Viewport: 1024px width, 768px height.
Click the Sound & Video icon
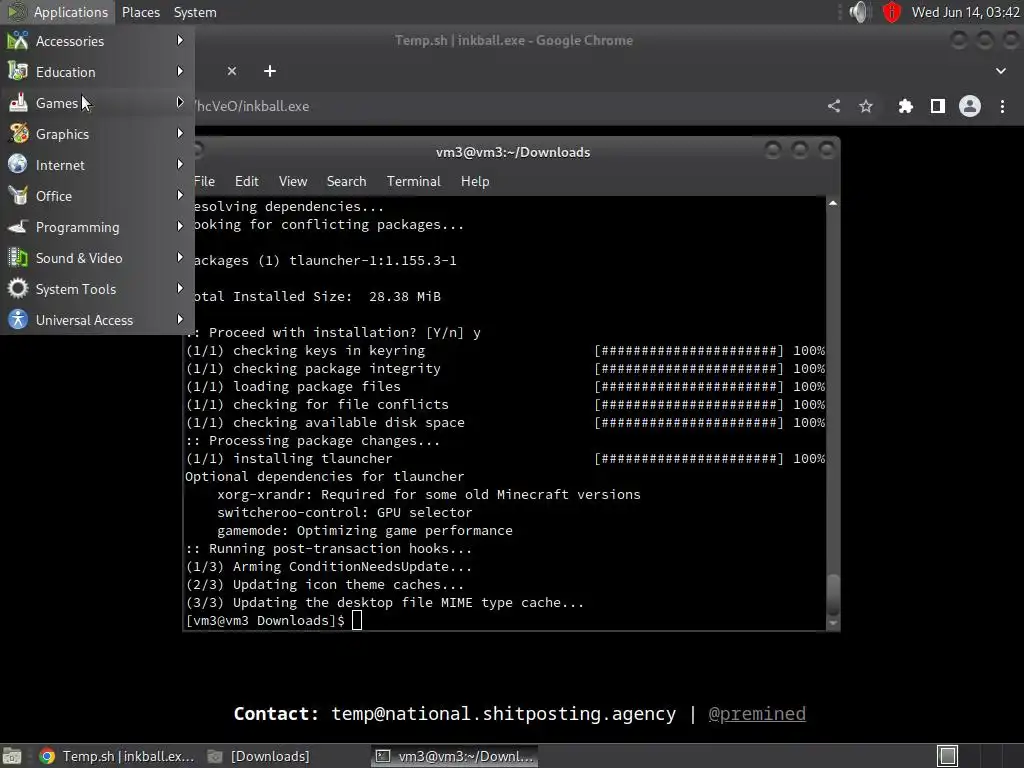[18, 257]
